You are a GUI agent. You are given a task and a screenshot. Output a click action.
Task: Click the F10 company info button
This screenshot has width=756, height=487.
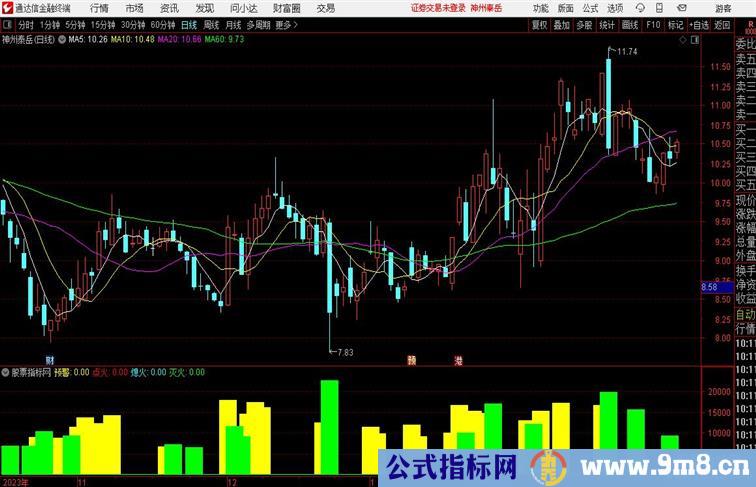(652, 25)
